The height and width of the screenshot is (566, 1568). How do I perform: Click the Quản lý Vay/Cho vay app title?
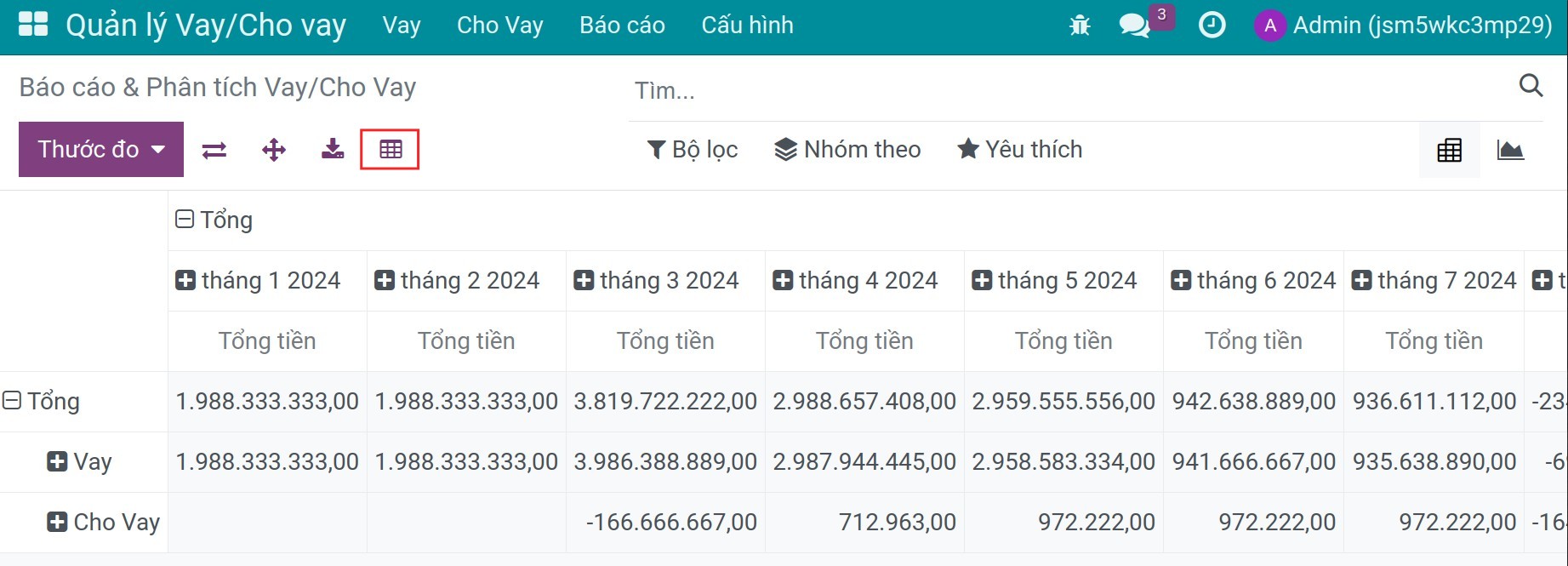coord(206,26)
